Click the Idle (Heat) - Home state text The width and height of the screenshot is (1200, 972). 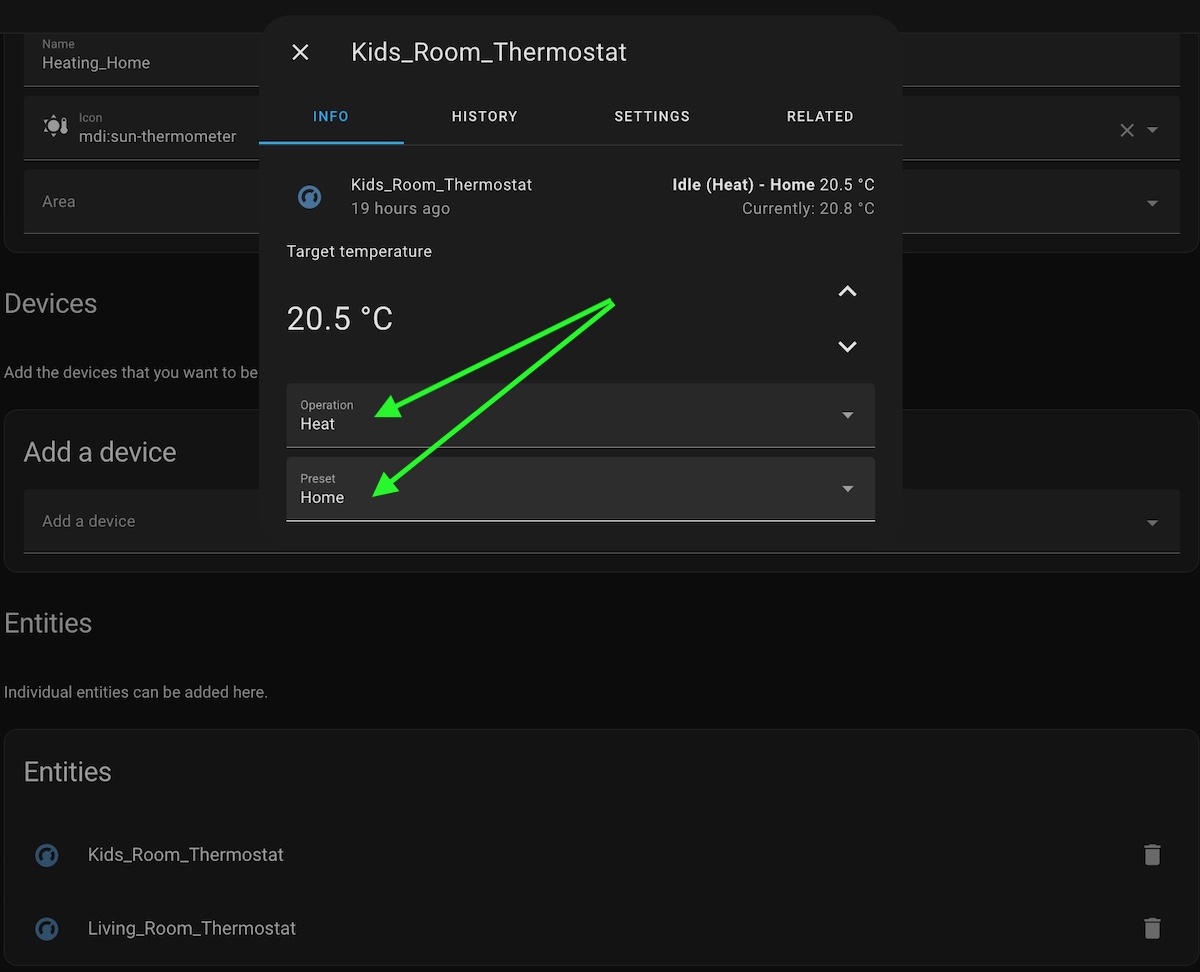click(743, 185)
